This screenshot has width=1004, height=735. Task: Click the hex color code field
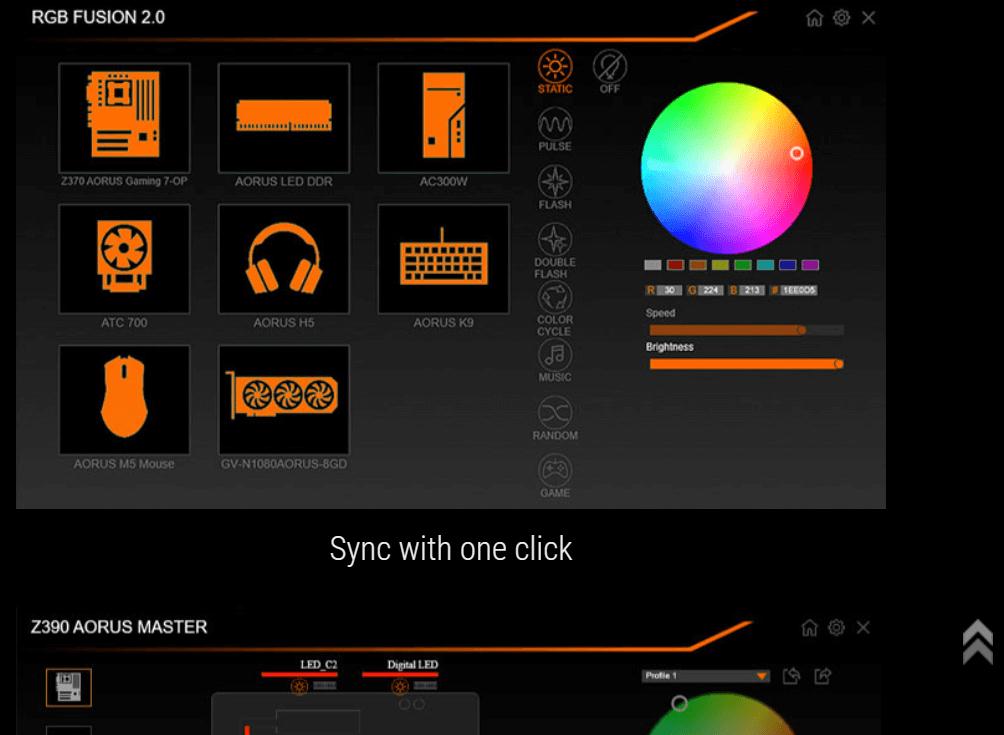pos(799,291)
